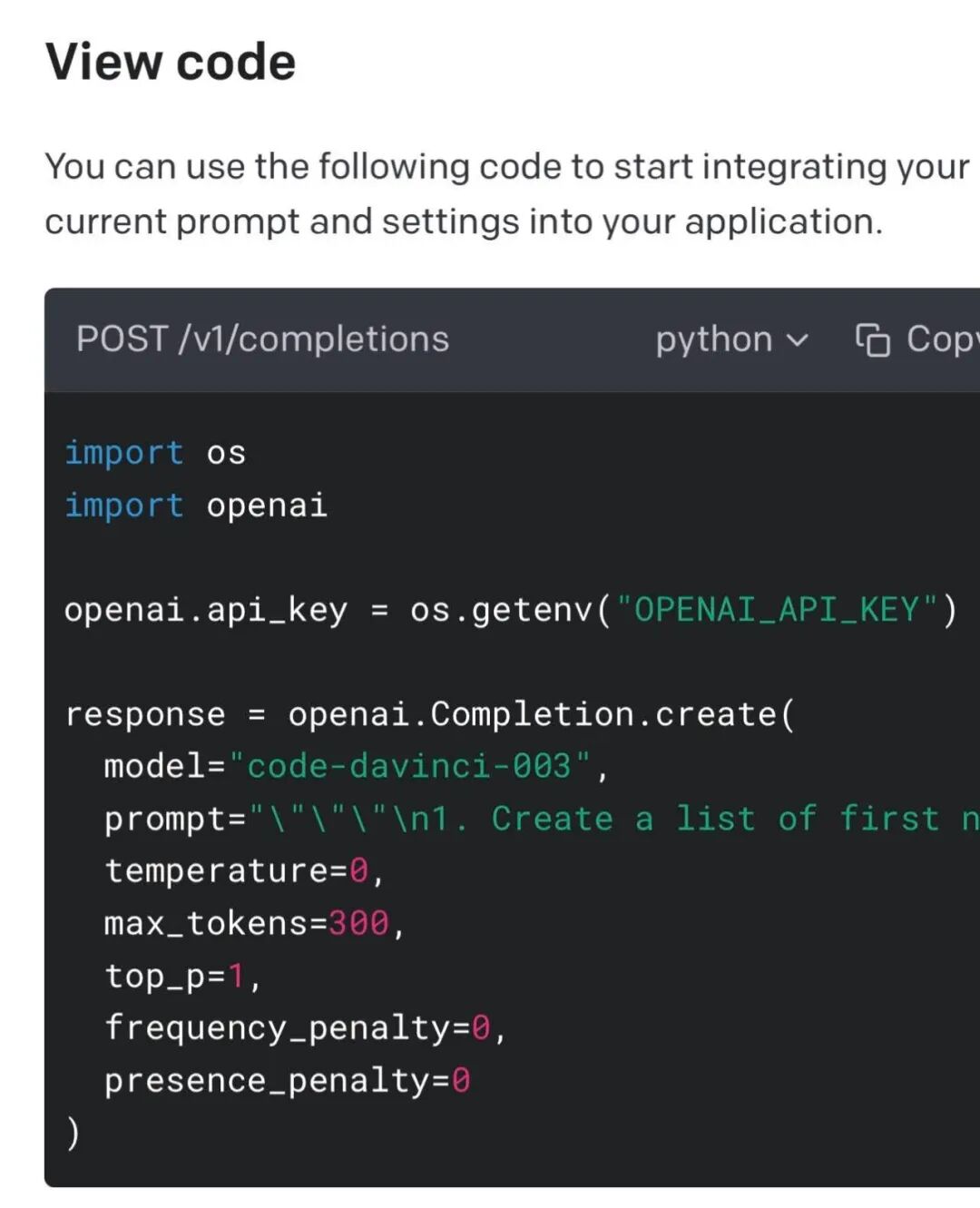Screen dimensions: 980x1208
Task: Click the max_tokens value 300
Action: pyautogui.click(x=358, y=923)
